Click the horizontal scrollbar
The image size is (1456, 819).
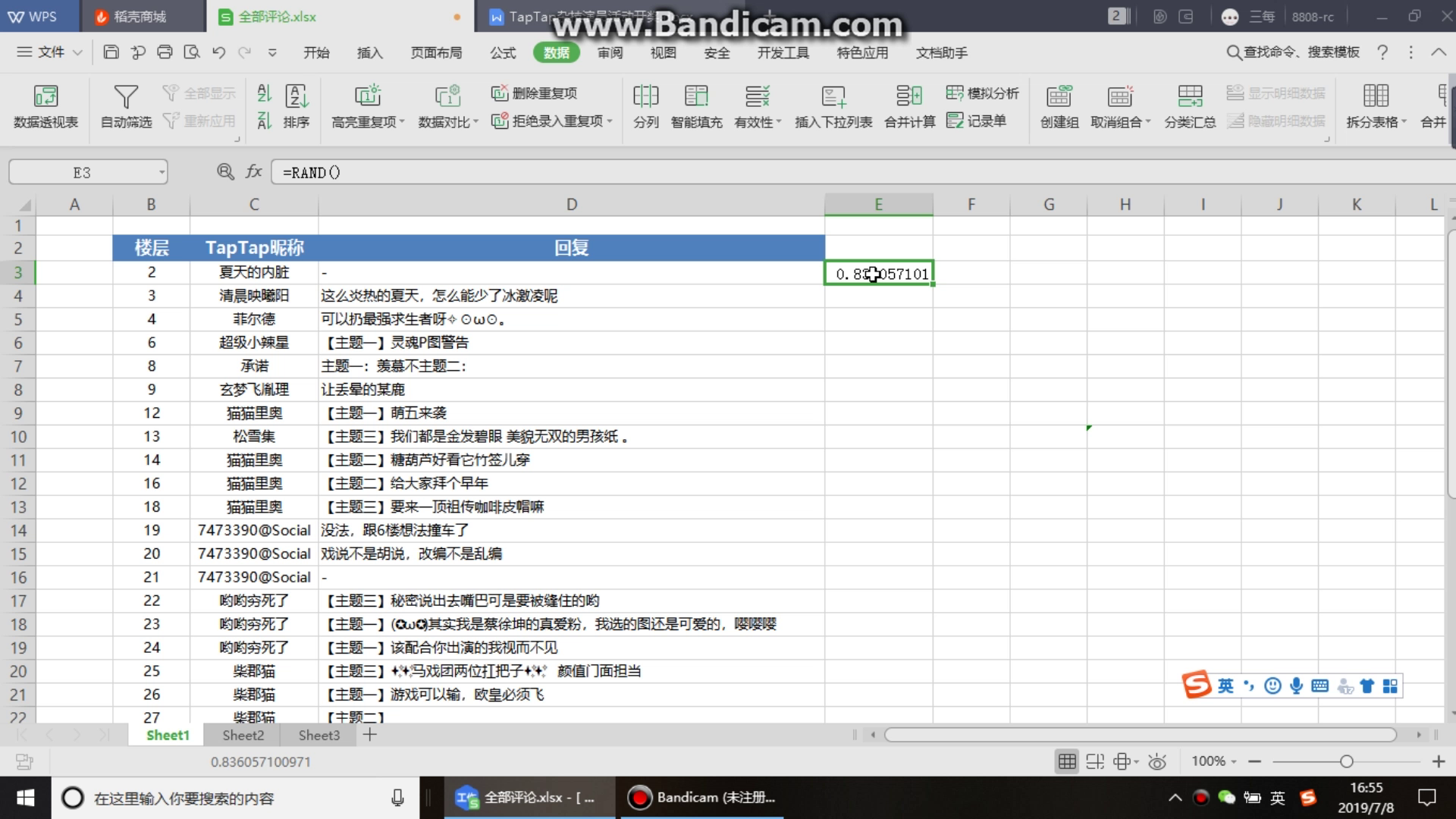click(x=1140, y=734)
